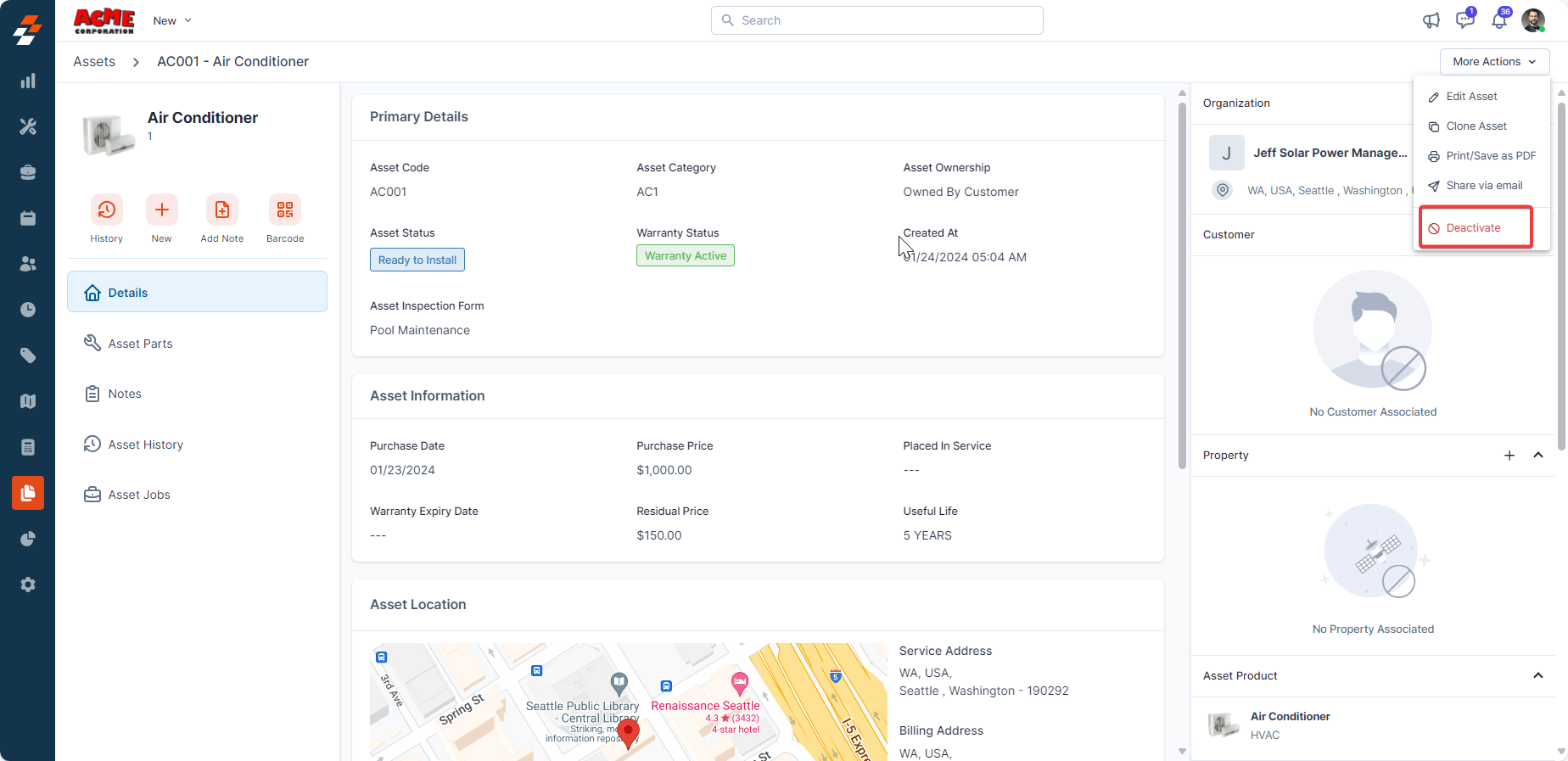This screenshot has width=1568, height=761.
Task: Open the notifications bell icon
Action: (1499, 20)
